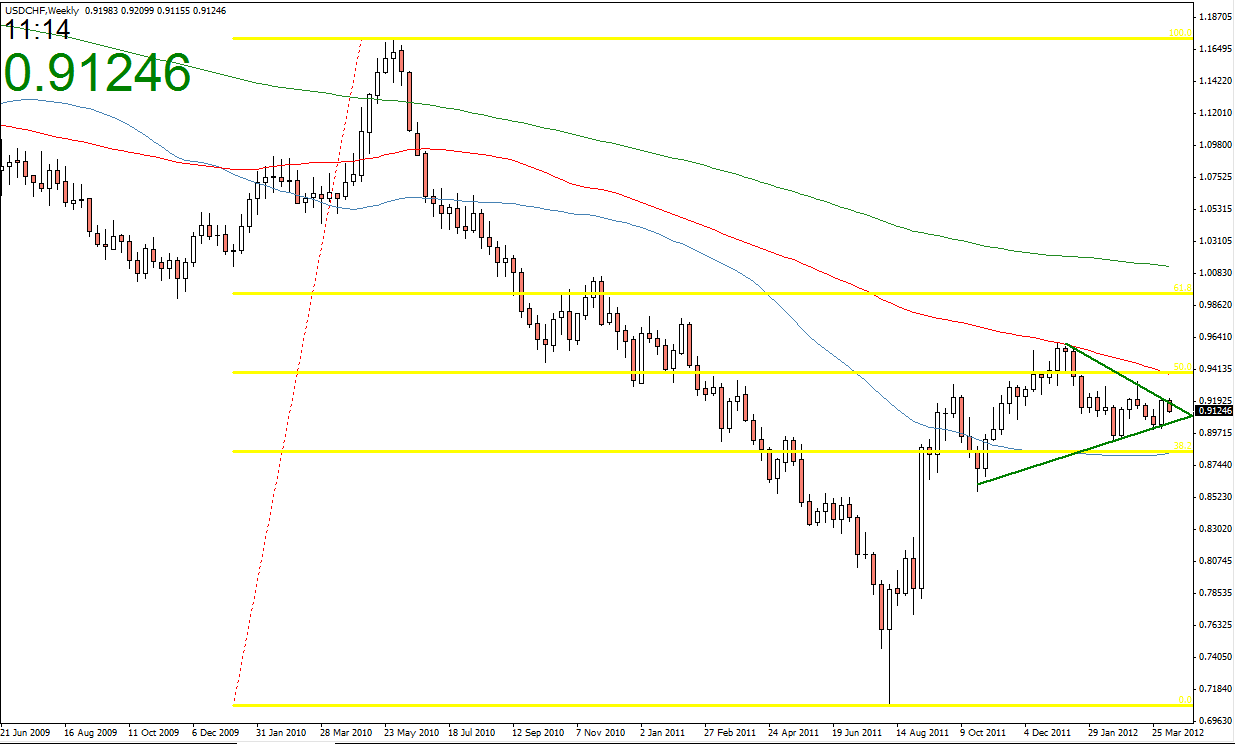Click the 4 Dec 2011 date label

tap(1048, 733)
